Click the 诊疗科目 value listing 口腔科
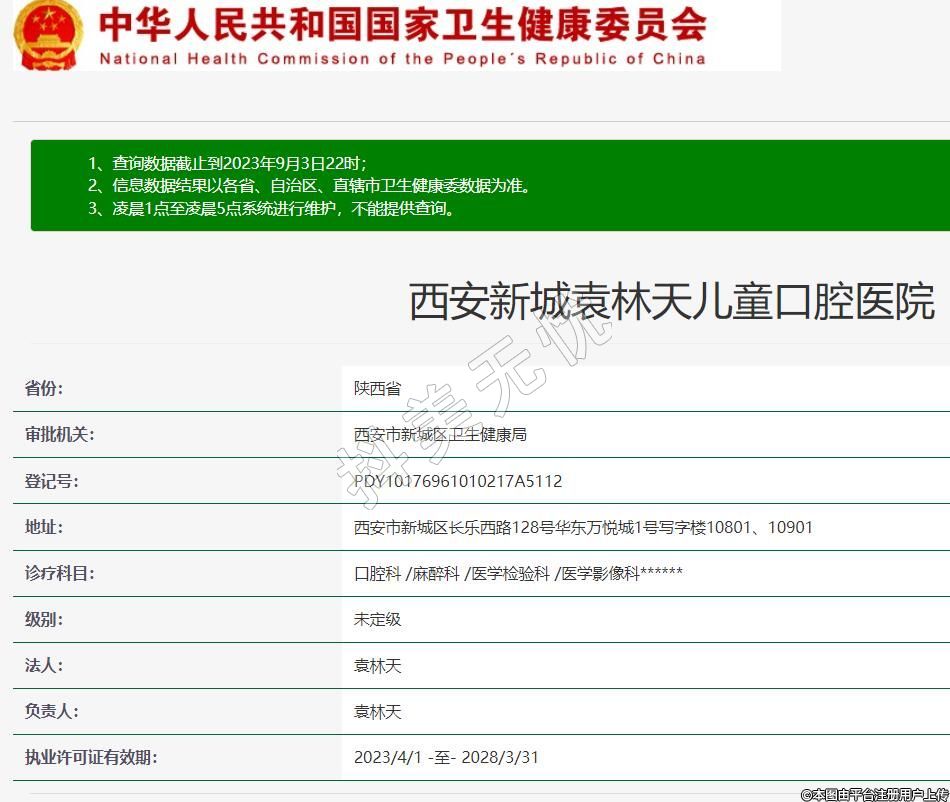 pyautogui.click(x=518, y=573)
